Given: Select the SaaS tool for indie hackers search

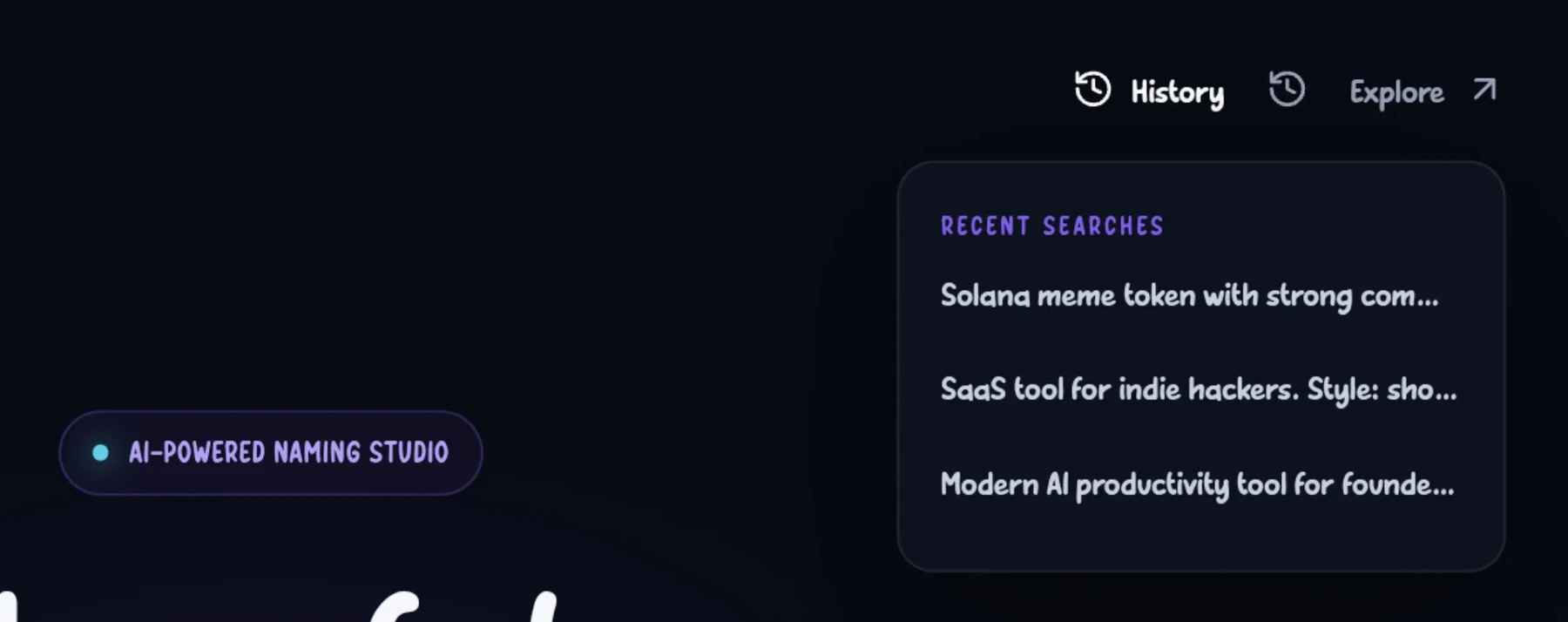Looking at the screenshot, I should coord(1198,389).
